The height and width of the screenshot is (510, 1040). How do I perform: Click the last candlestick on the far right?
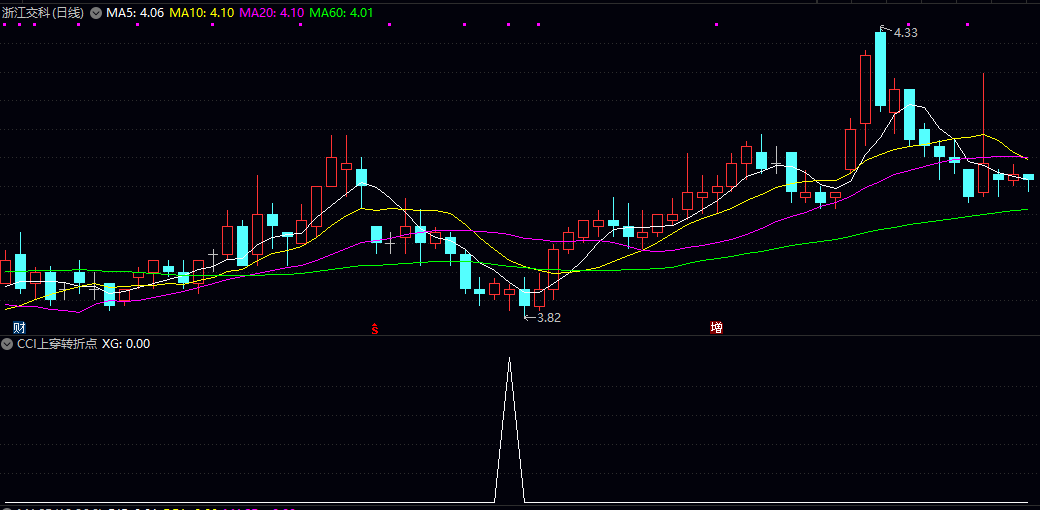pos(1028,177)
